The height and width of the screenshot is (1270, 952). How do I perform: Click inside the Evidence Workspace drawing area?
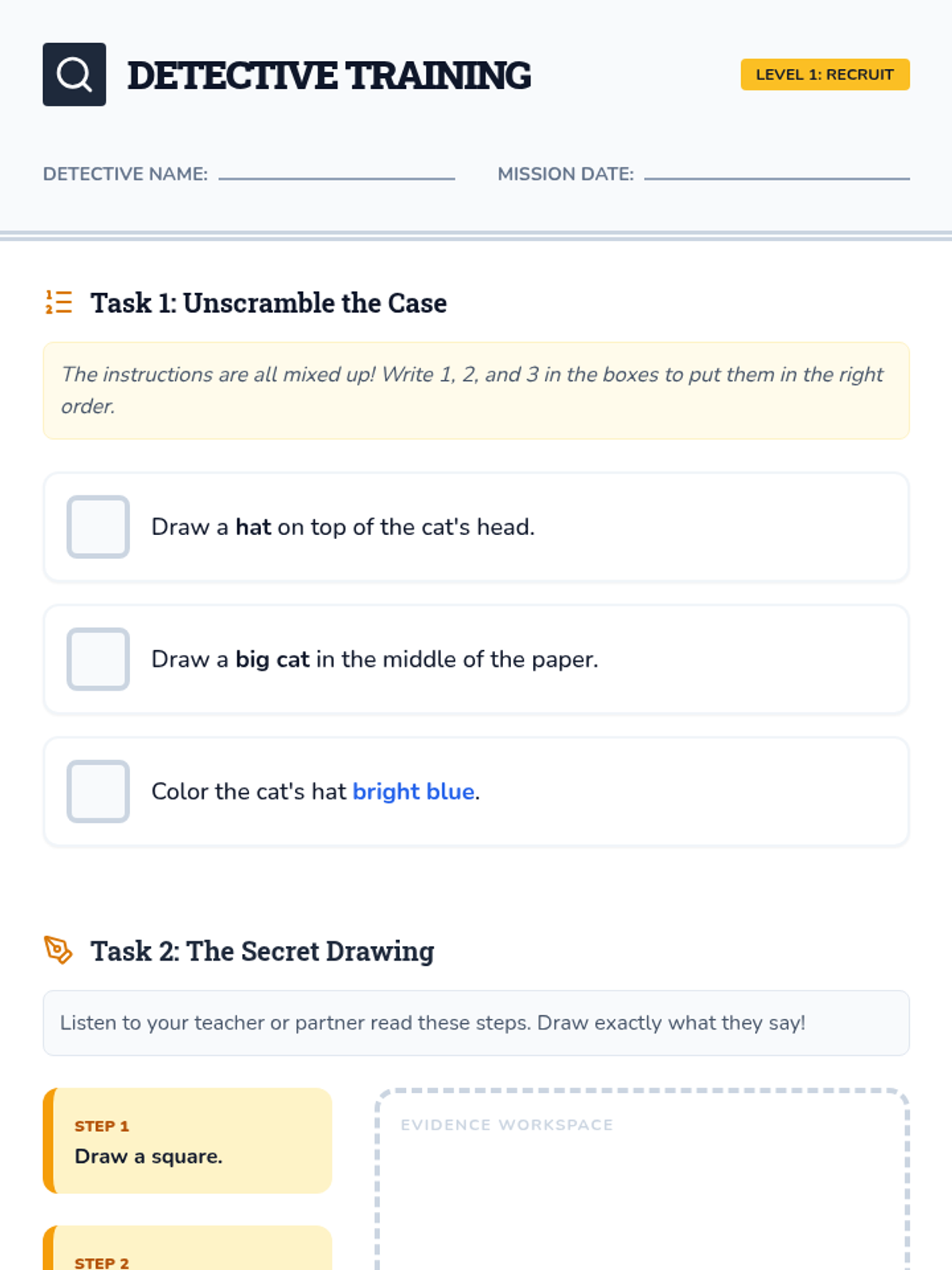[x=641, y=1199]
